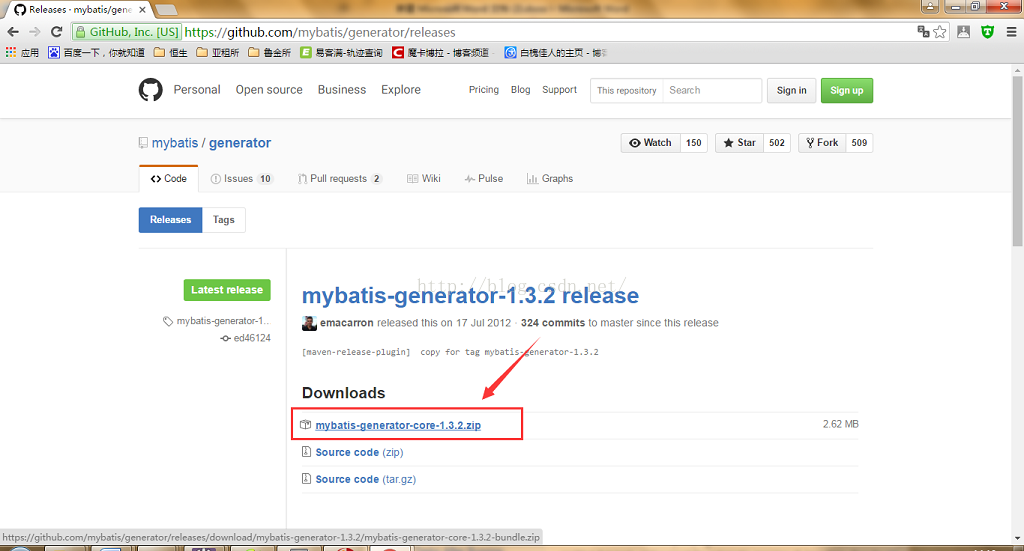Open the mybatis-generator-1... tag link

coord(216,321)
